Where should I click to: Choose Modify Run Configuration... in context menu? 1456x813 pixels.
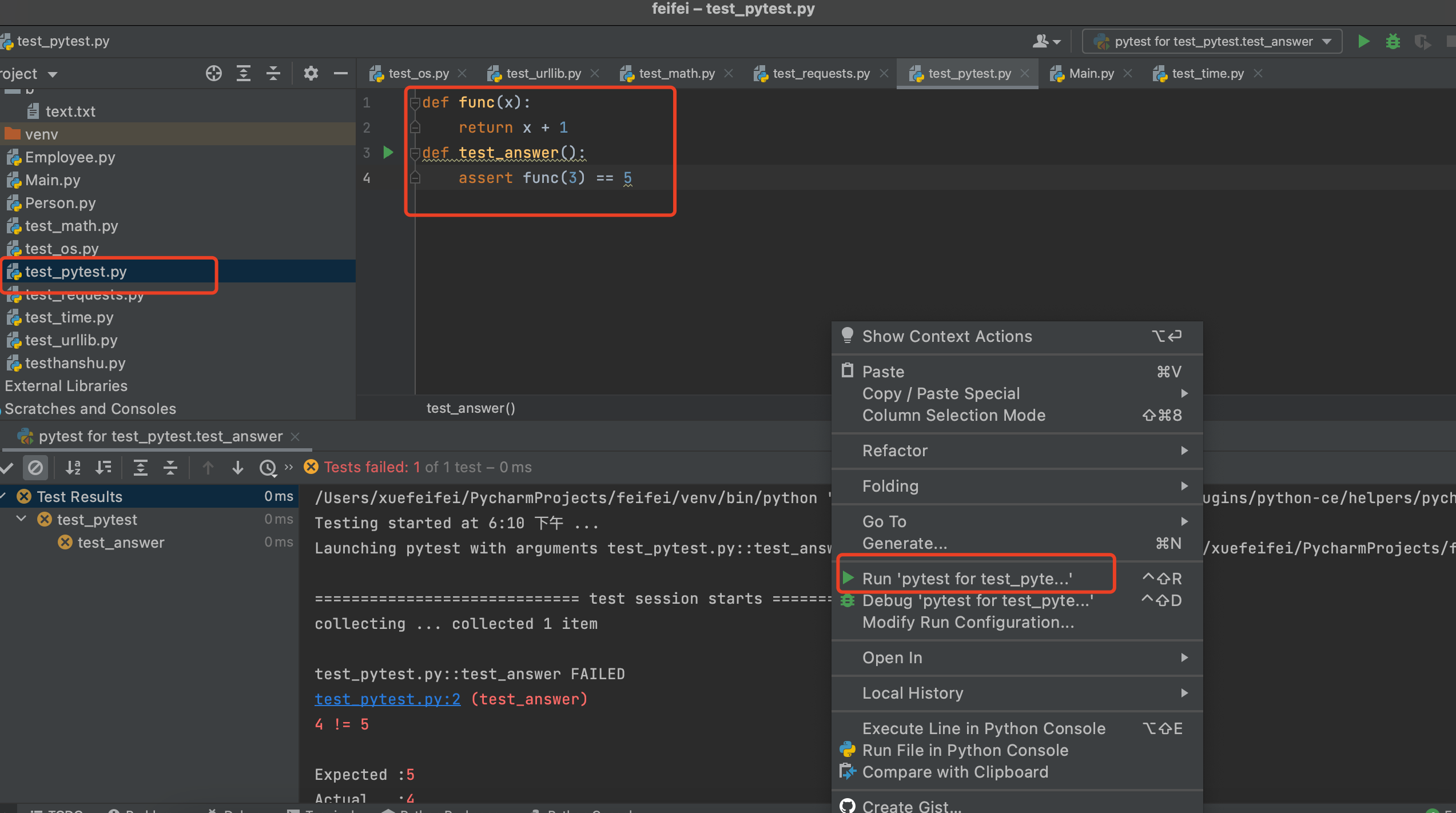[x=968, y=622]
